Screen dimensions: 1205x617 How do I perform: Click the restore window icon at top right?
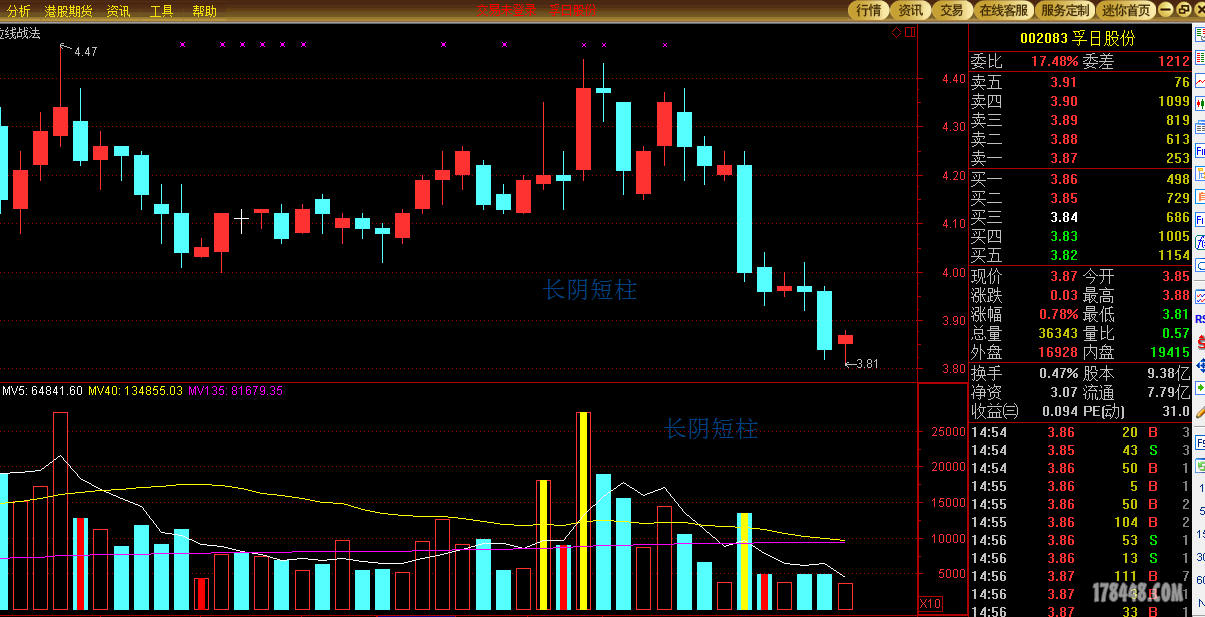(1183, 10)
